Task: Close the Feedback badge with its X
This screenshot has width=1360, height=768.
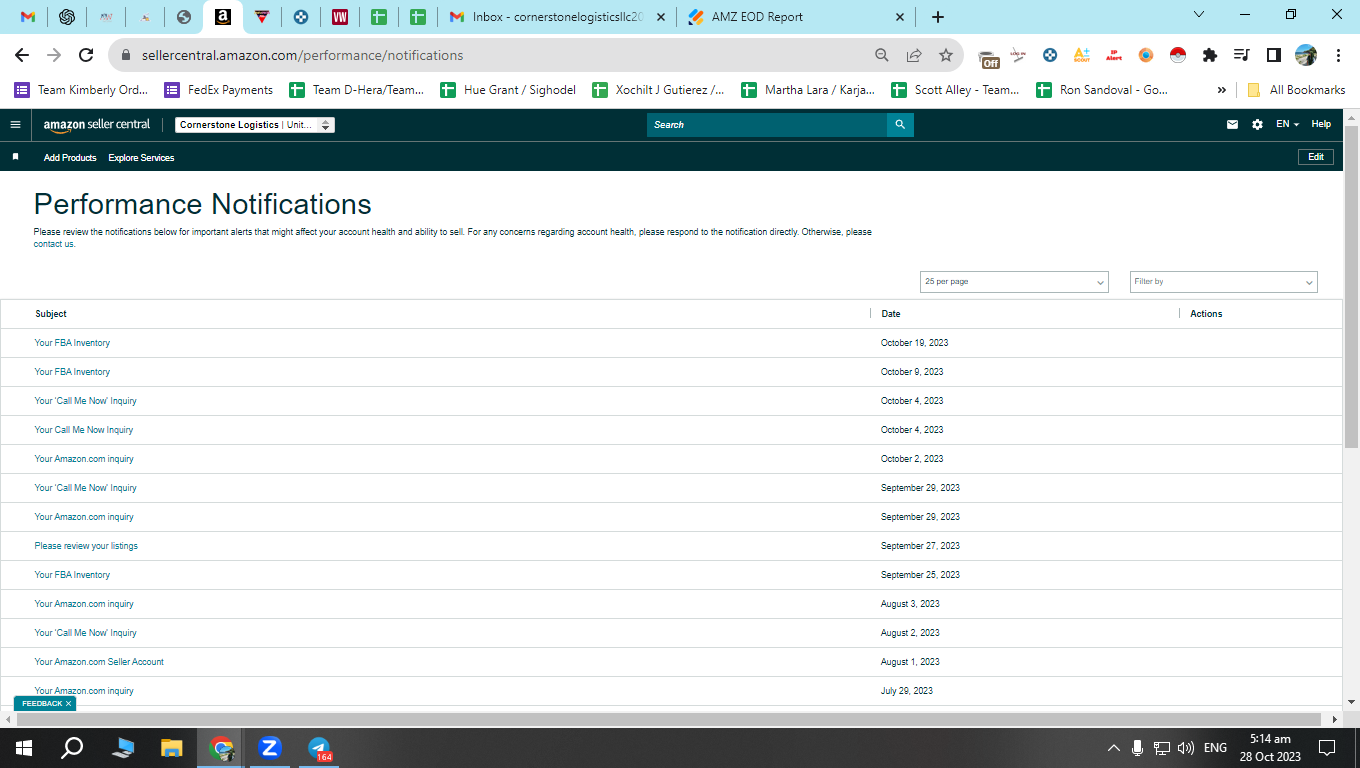Action: click(68, 704)
